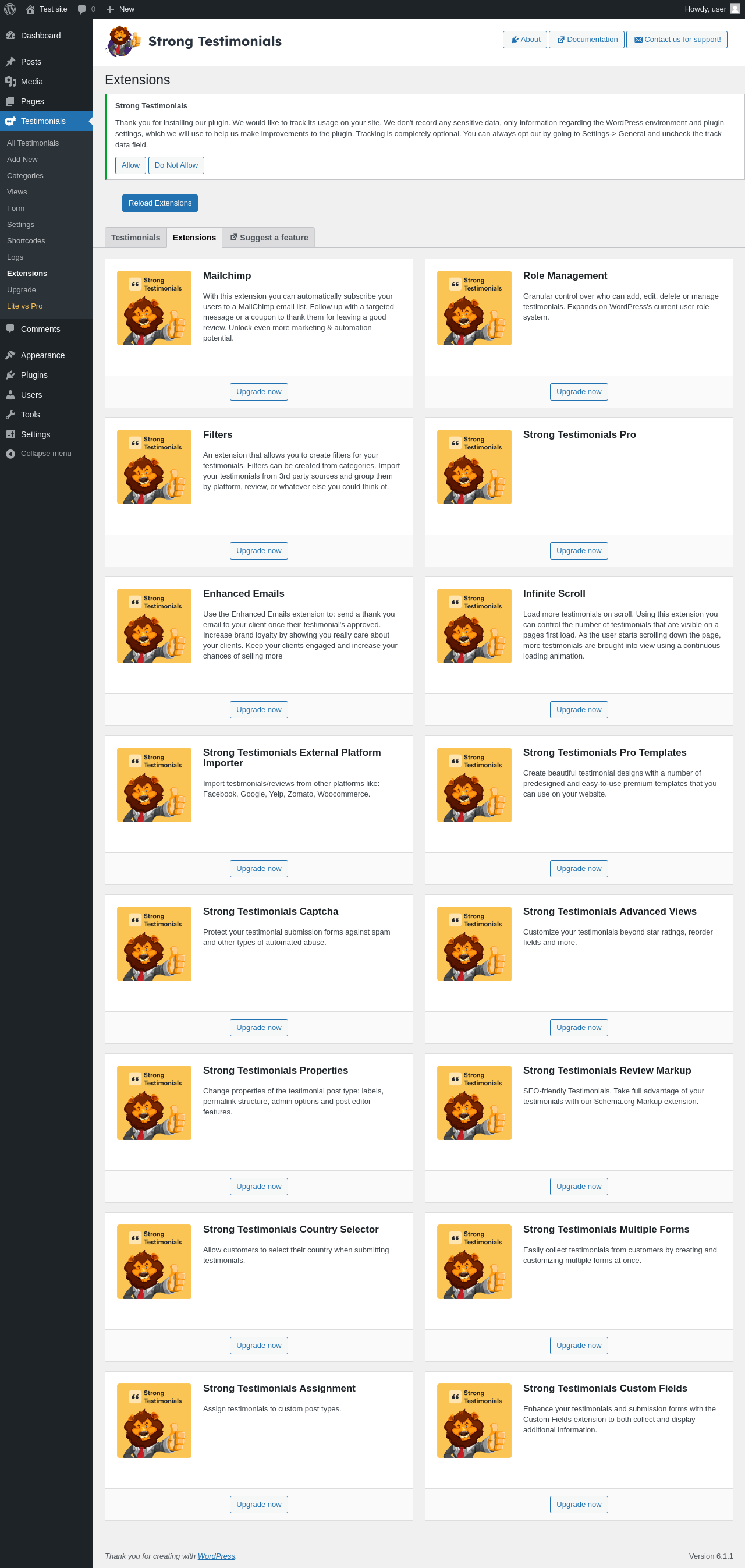
Task: Click Upgrade now under Properties
Action: (258, 1187)
